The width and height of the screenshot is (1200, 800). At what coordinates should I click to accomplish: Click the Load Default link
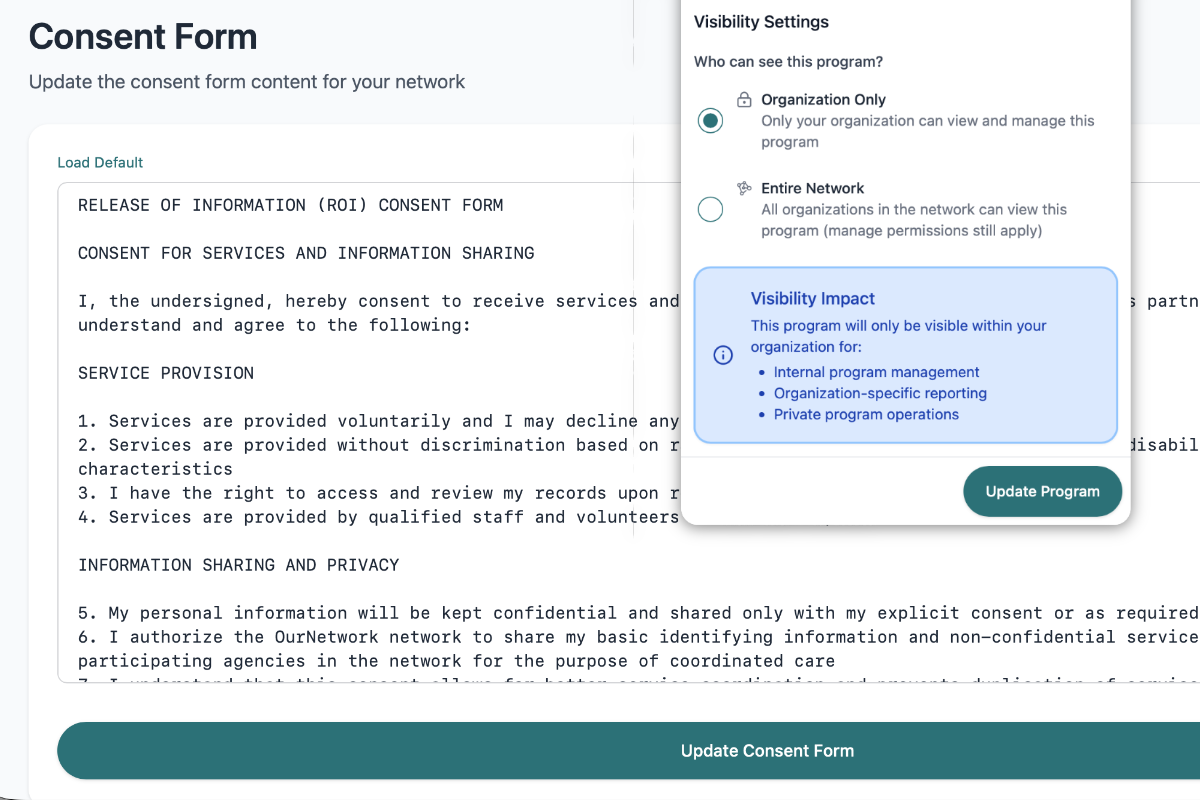(100, 162)
